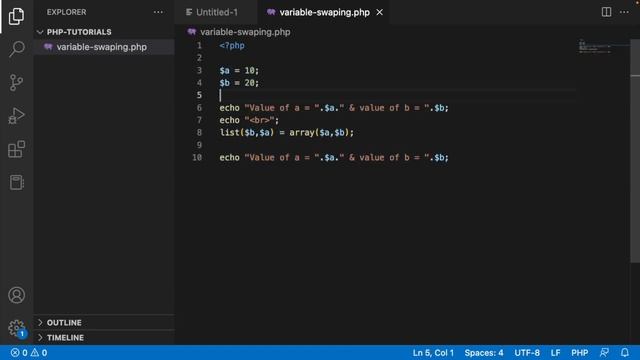Click the echo statement on line 6
Screen dimensions: 640x360
click(334, 108)
